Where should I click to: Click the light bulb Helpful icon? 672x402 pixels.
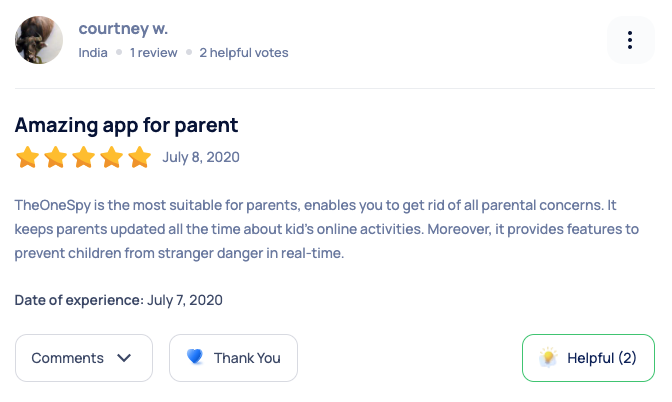tap(548, 357)
